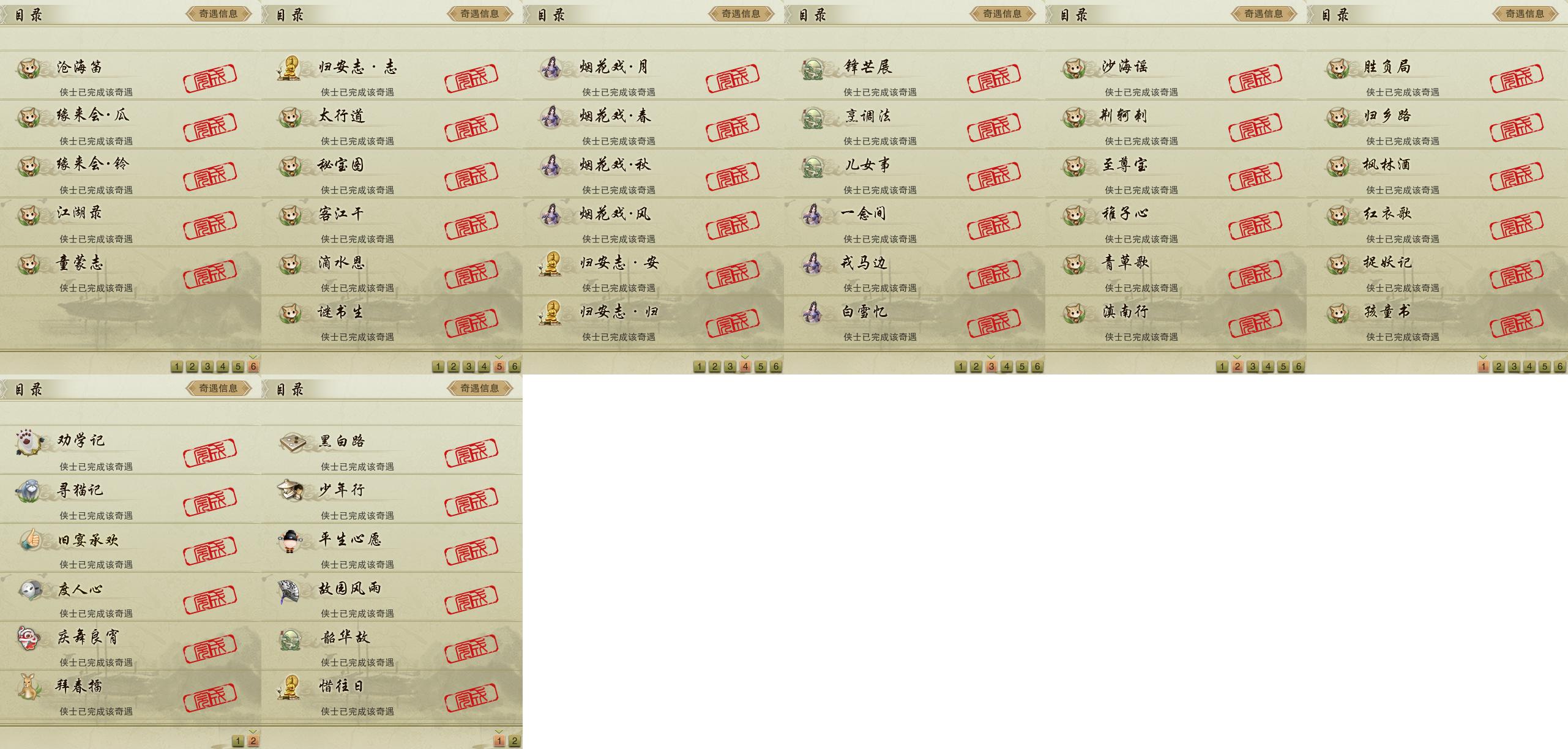
Task: Choose the straw hat icon next to 少年行
Action: point(291,491)
